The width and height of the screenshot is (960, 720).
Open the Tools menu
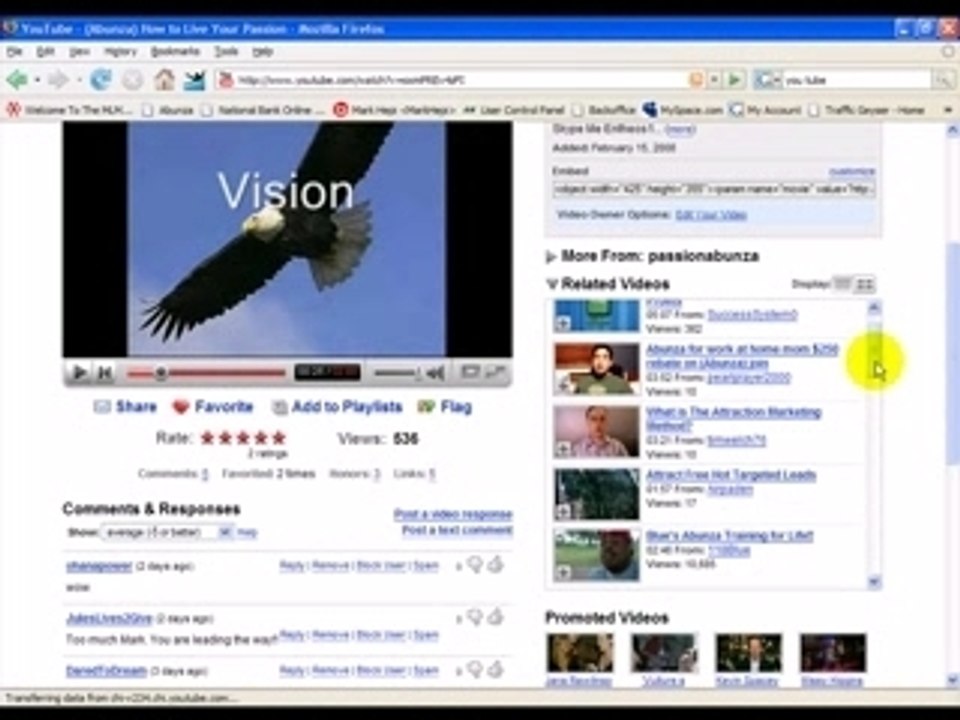click(x=226, y=52)
